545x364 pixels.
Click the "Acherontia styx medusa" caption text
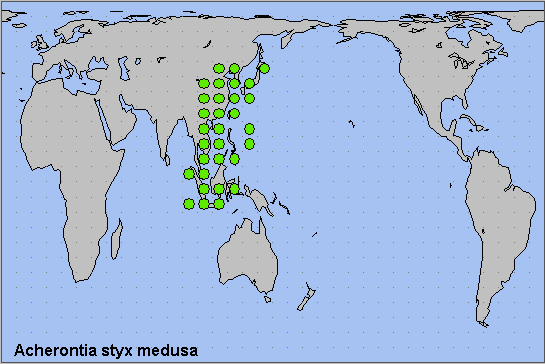[106, 350]
